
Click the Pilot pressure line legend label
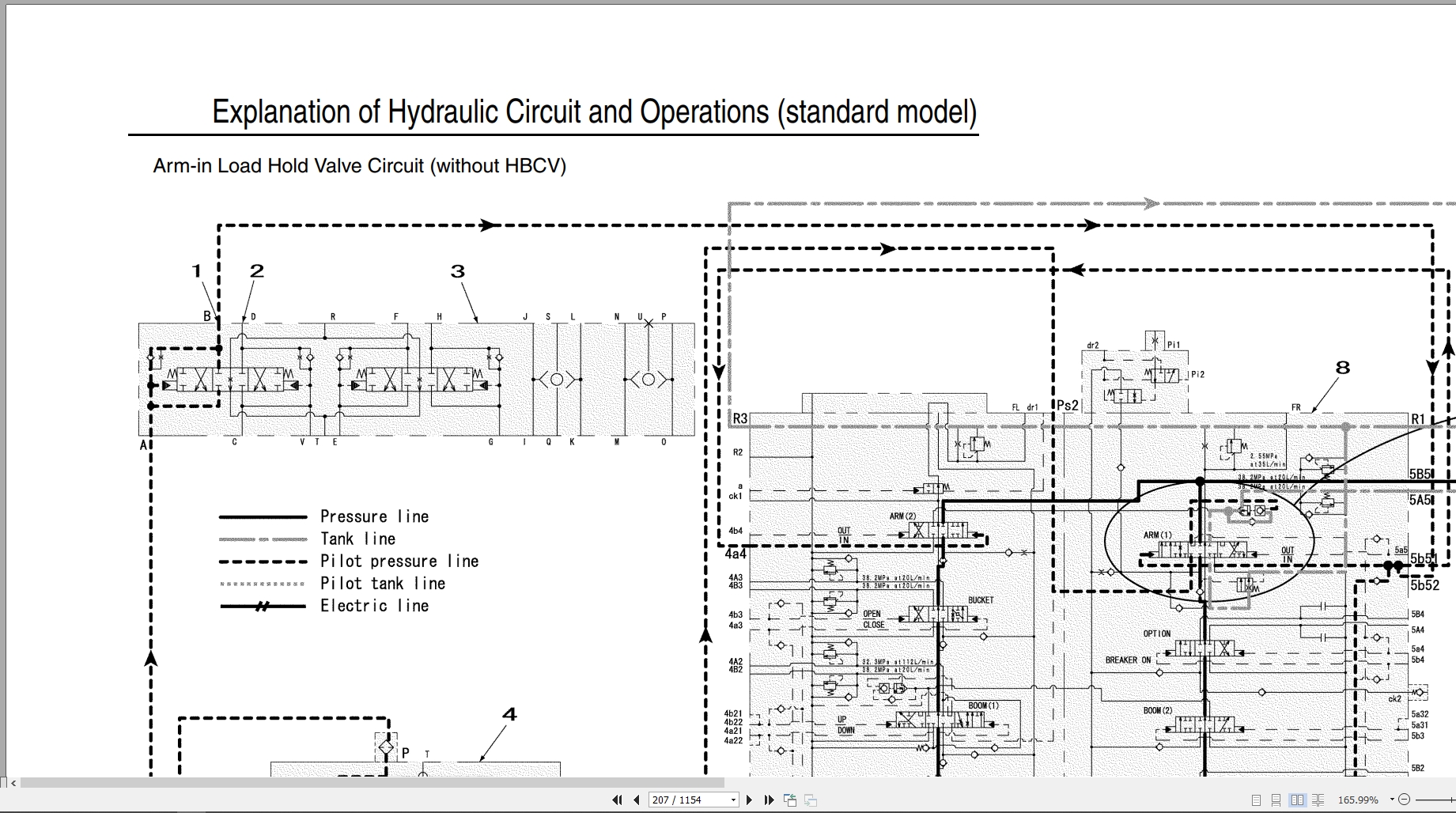point(399,561)
